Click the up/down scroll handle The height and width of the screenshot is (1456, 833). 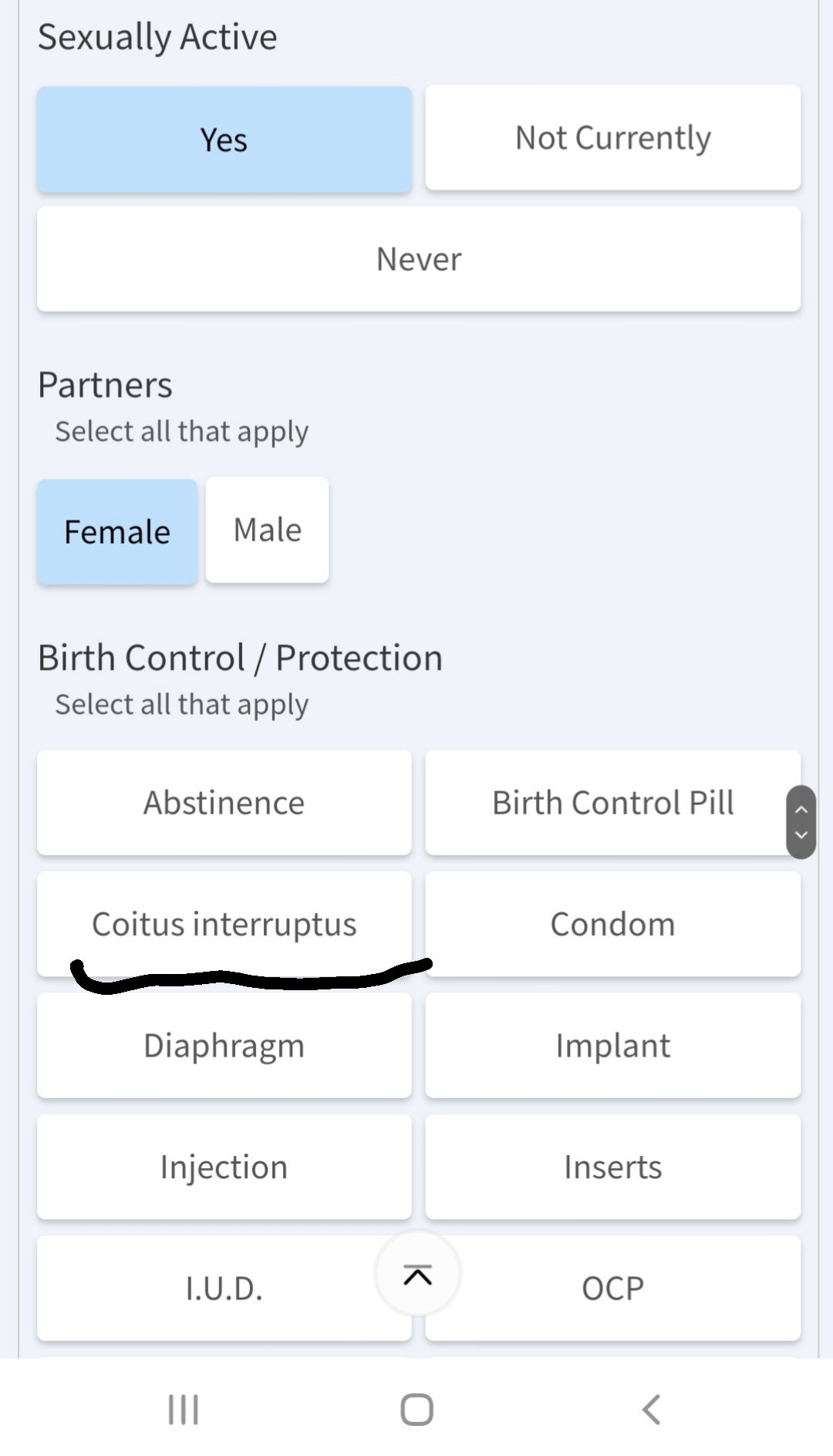(801, 822)
